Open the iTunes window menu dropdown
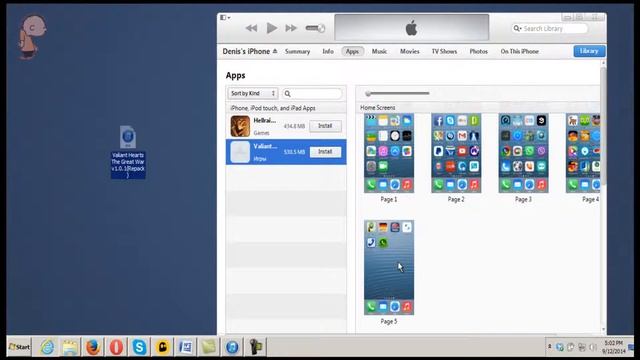This screenshot has height=360, width=640. 225,18
